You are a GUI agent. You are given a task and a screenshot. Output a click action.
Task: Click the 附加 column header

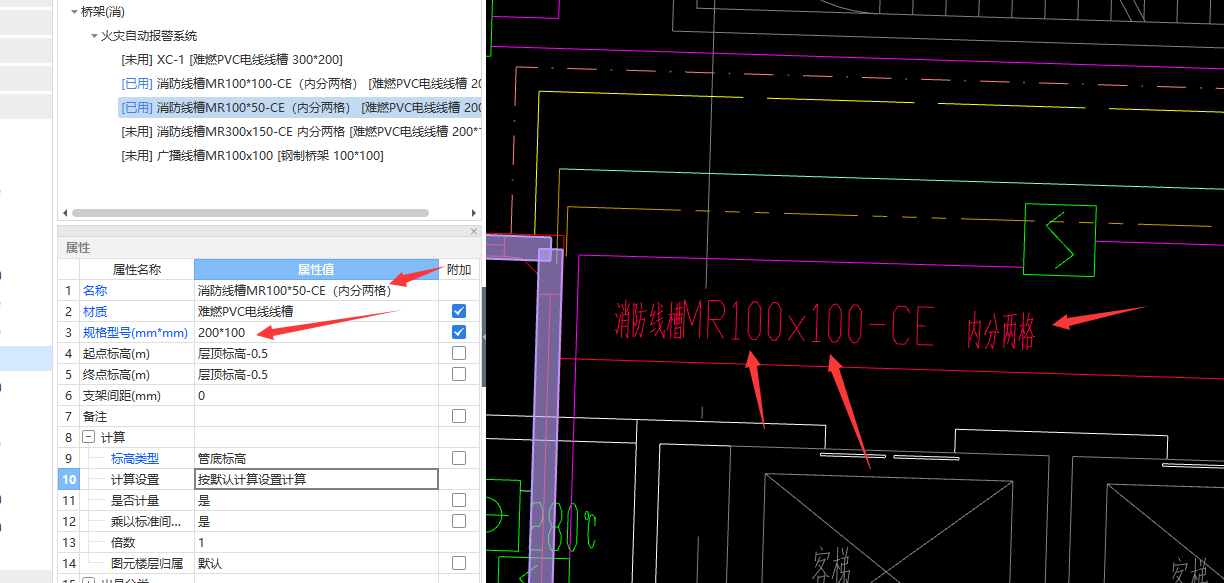pos(459,269)
